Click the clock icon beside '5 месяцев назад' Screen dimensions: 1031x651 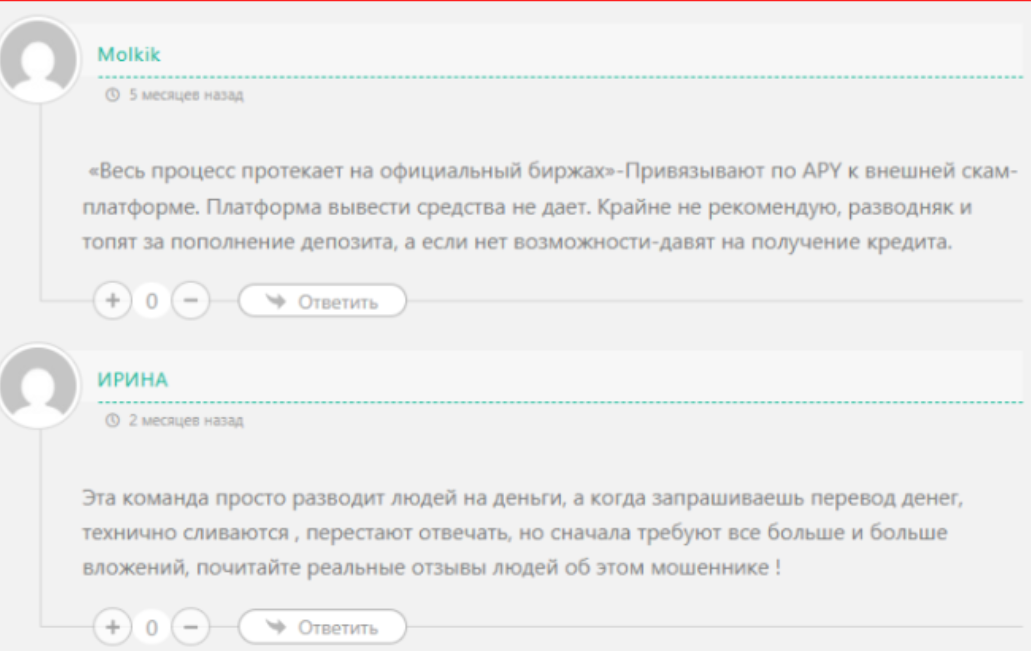[x=112, y=96]
